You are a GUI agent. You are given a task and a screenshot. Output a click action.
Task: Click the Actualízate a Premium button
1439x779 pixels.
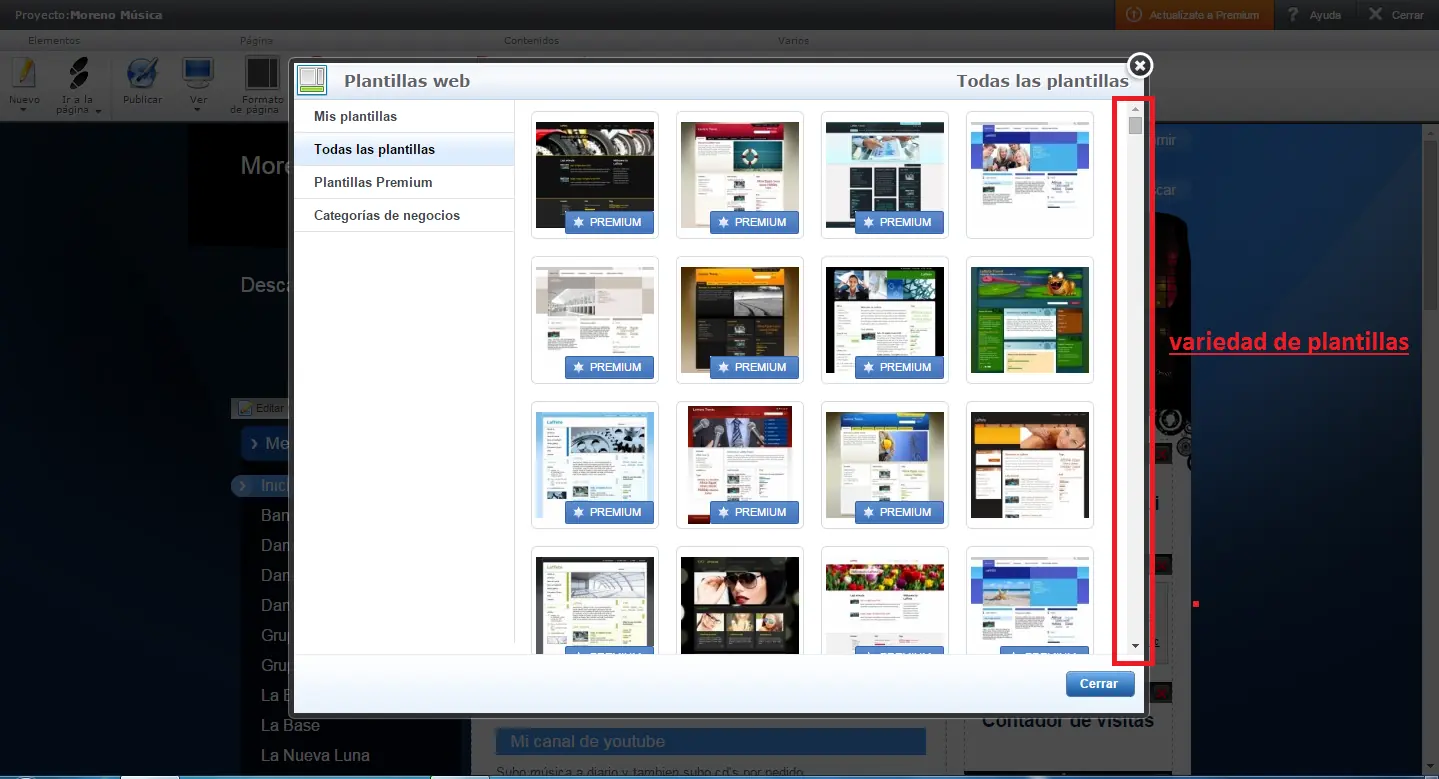1194,14
